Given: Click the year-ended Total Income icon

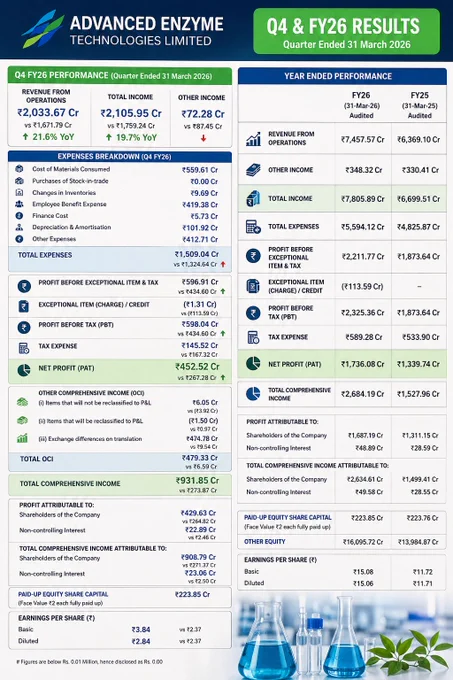Looking at the screenshot, I should coord(253,198).
